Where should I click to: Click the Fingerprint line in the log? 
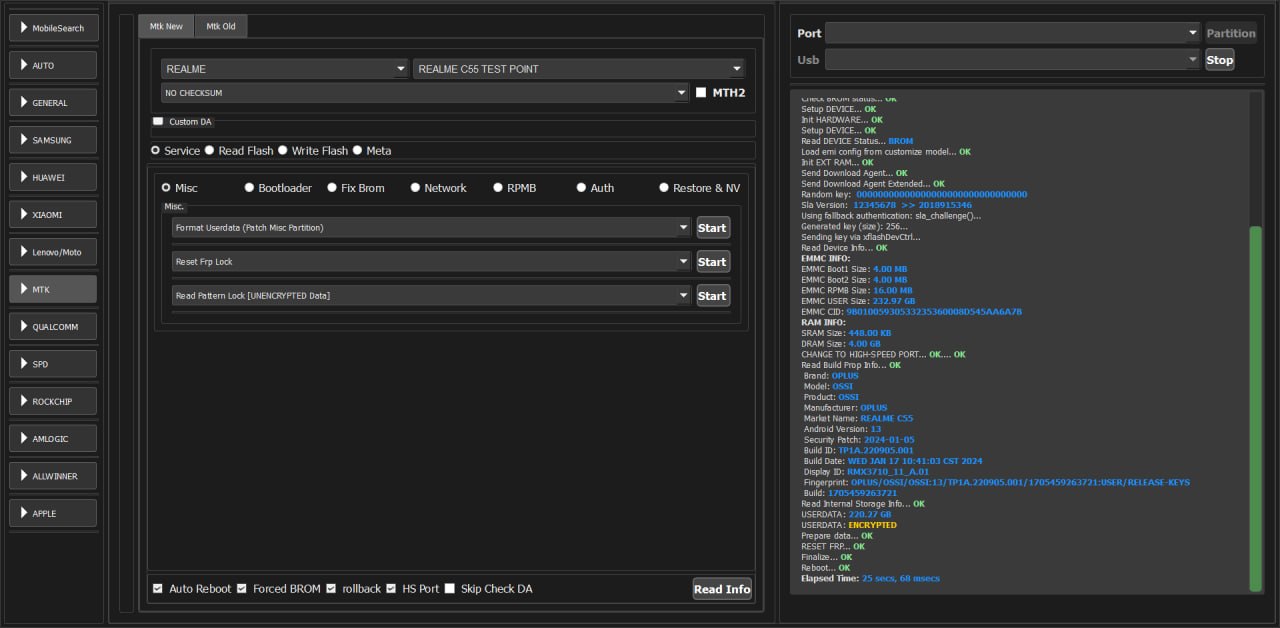[x=996, y=482]
